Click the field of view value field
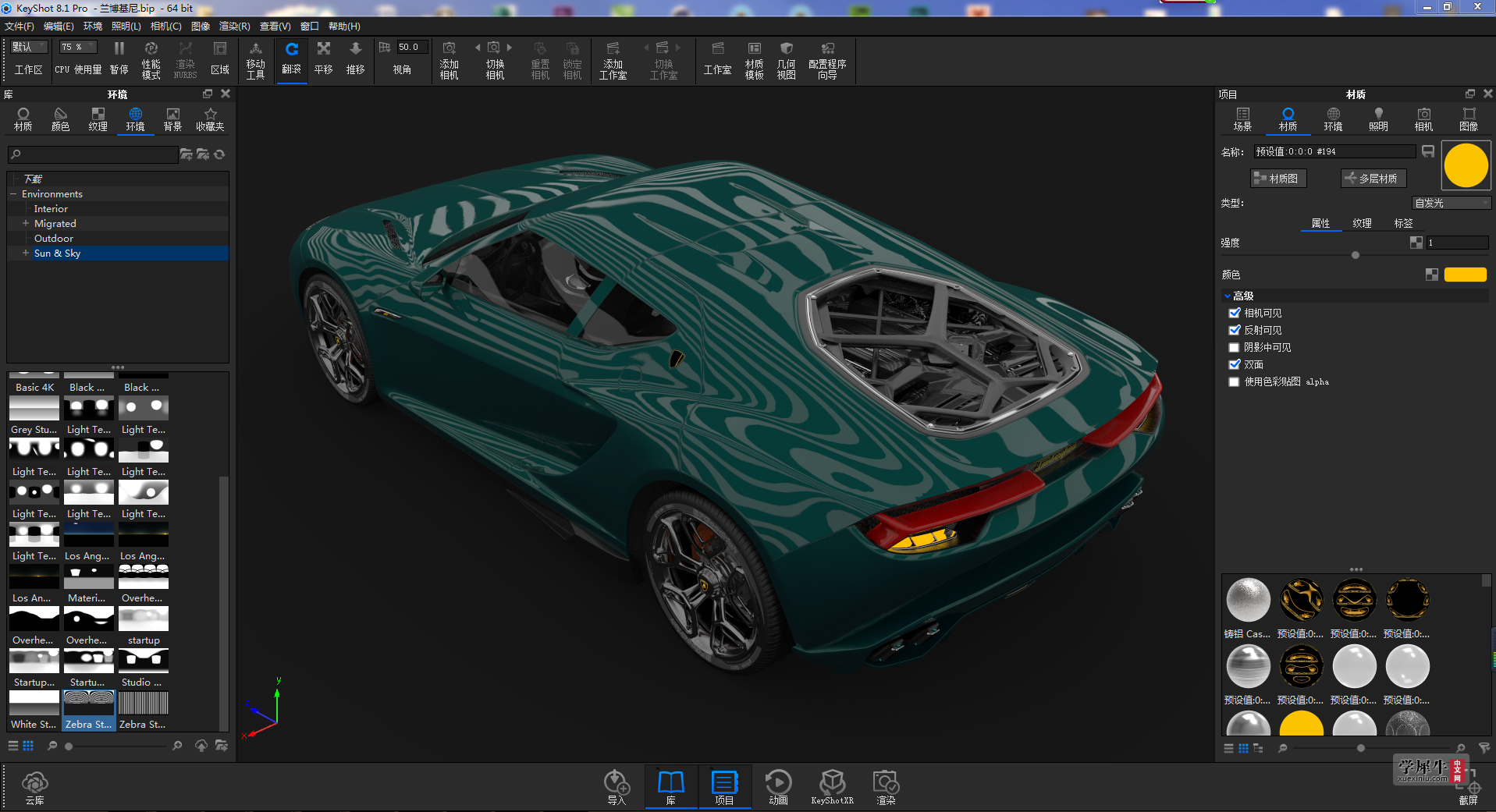The image size is (1496, 812). [x=412, y=47]
